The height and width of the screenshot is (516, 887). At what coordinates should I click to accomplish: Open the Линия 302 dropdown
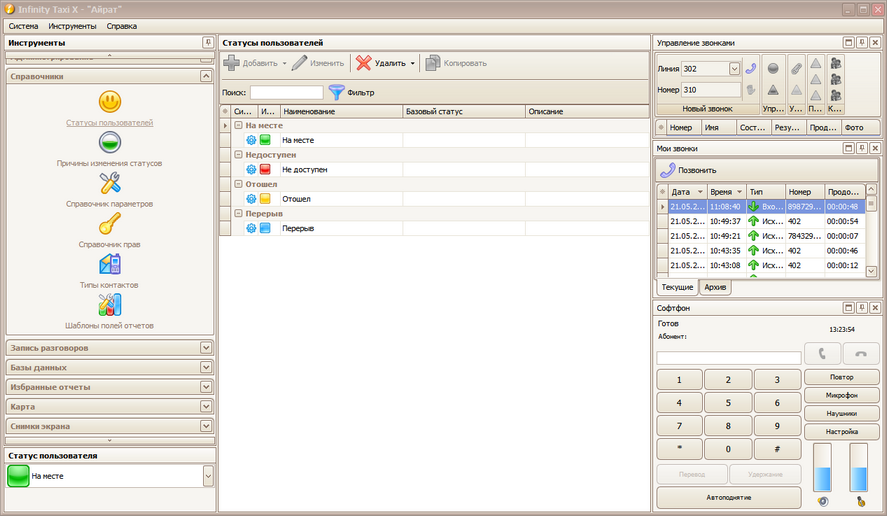tap(734, 68)
